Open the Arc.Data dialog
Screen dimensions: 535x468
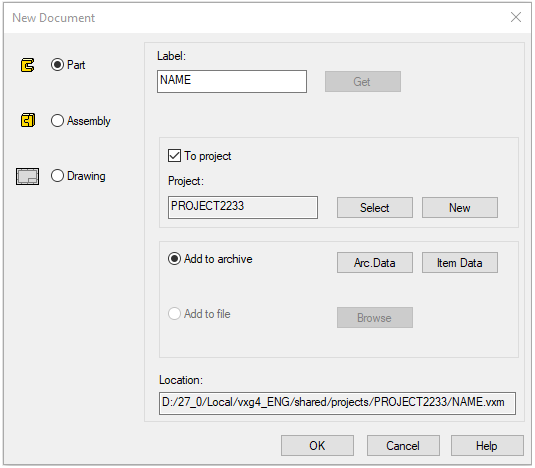[x=375, y=263]
